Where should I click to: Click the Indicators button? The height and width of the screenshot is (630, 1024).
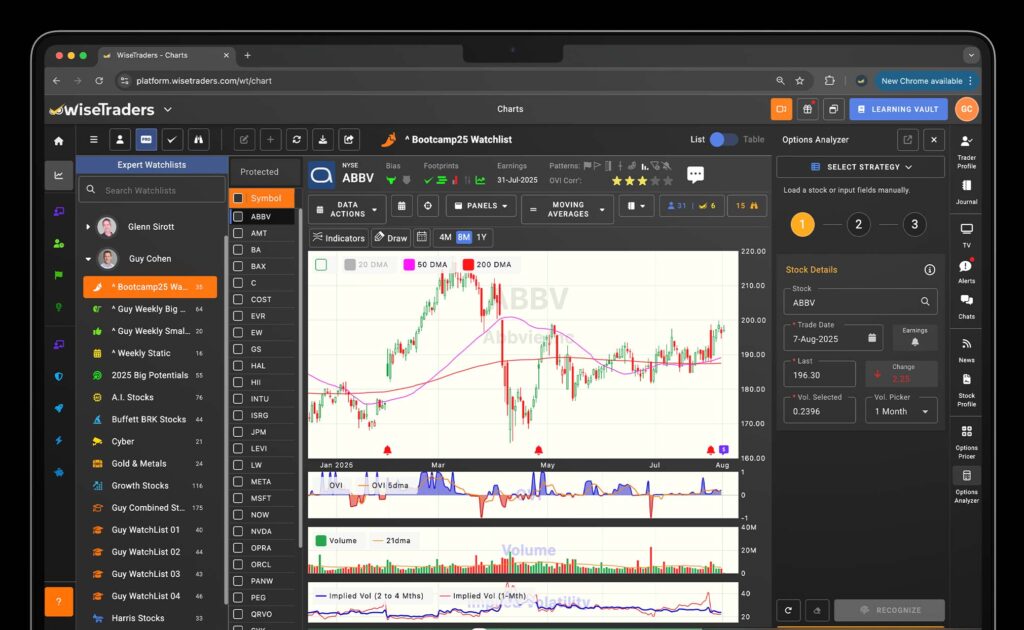(x=338, y=238)
